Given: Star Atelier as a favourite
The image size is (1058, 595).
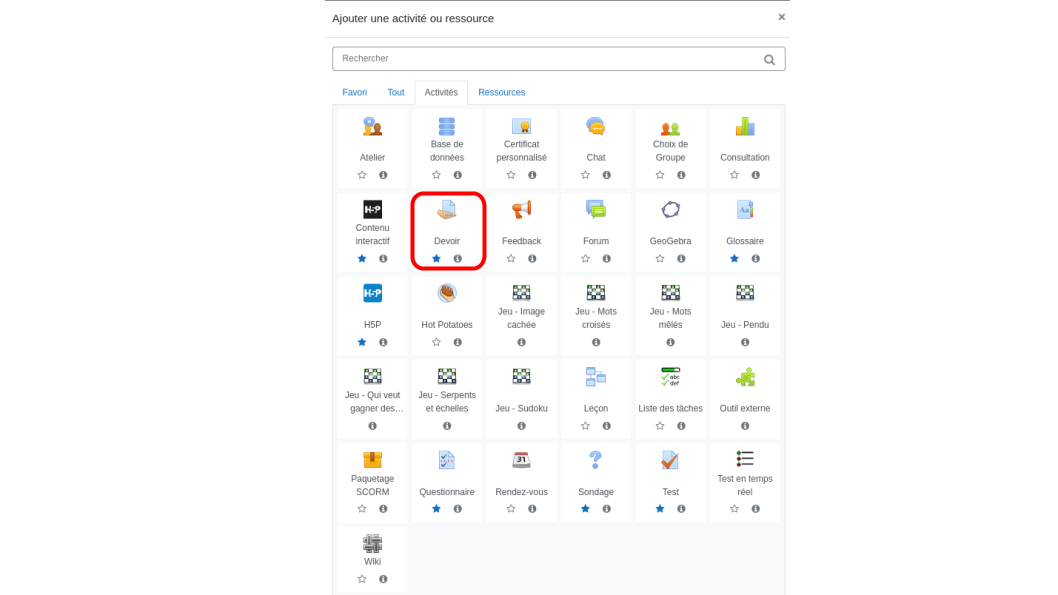Looking at the screenshot, I should [362, 175].
